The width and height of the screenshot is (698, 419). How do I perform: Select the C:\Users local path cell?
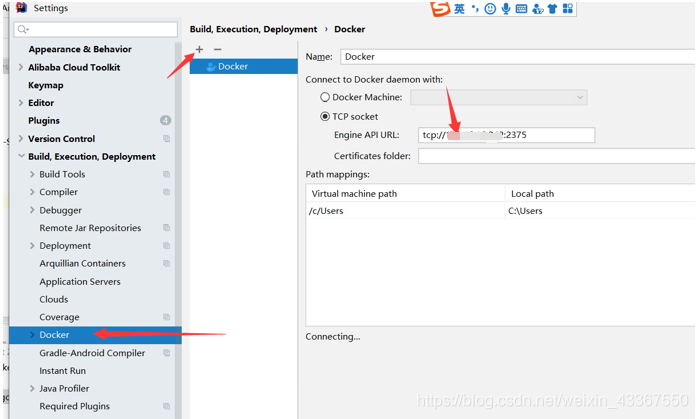[x=600, y=211]
